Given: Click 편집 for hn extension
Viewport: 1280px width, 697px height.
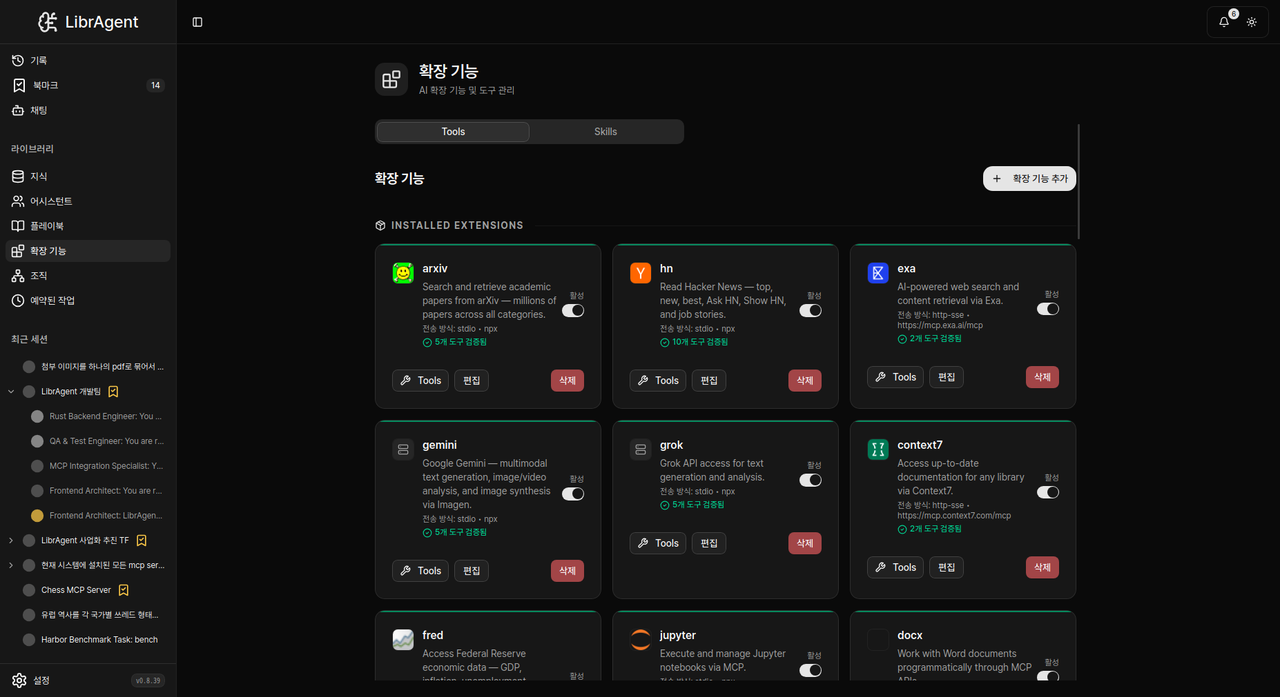Looking at the screenshot, I should (x=709, y=380).
